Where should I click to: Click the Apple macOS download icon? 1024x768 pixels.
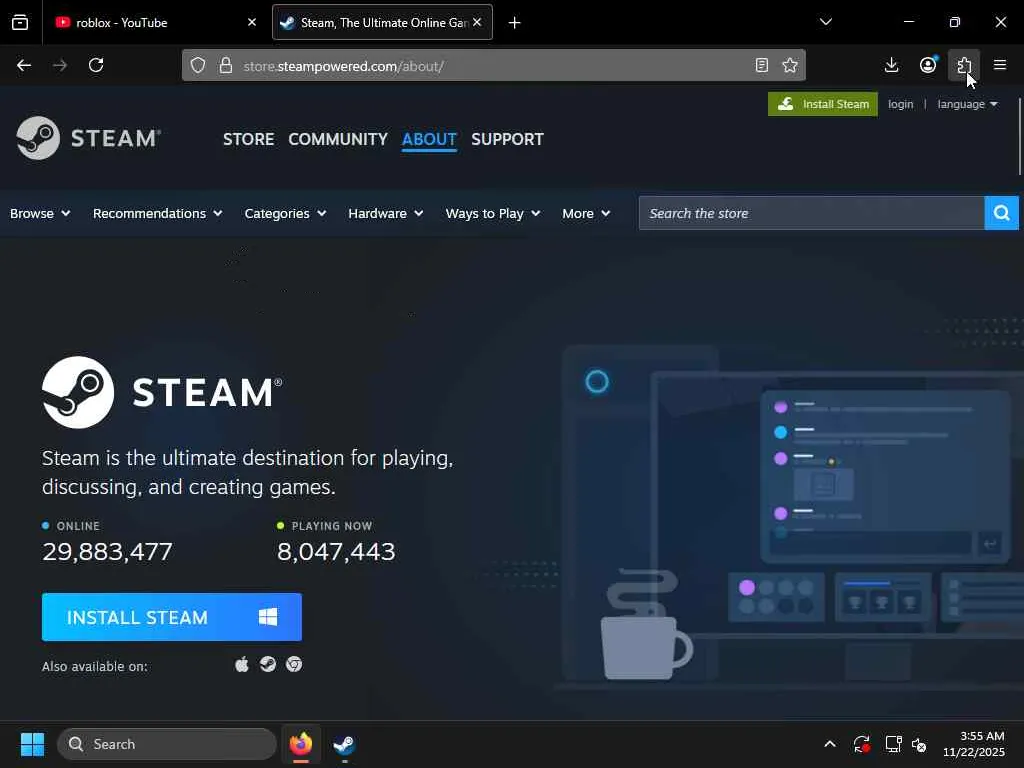[242, 665]
